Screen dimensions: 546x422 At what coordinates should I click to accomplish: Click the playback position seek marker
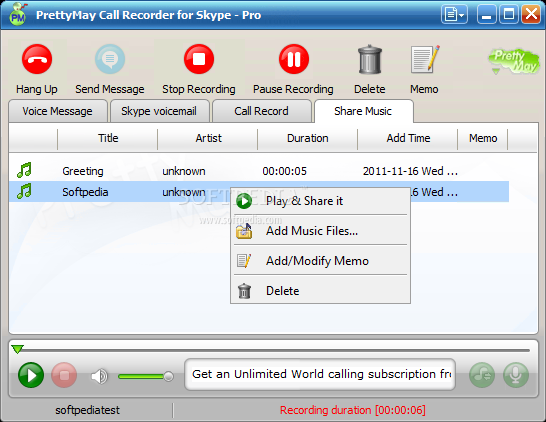(x=17, y=349)
